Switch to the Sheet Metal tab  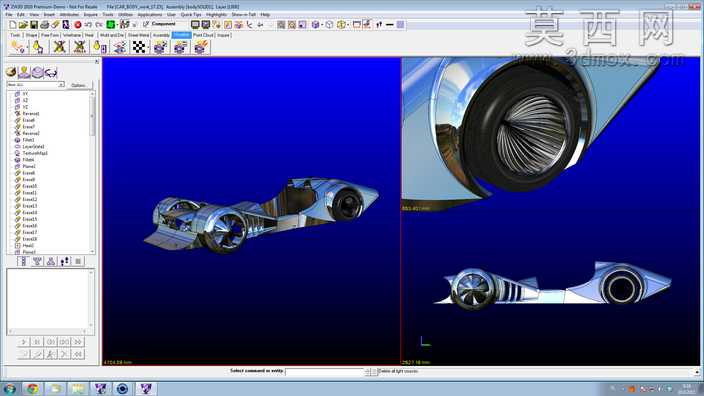tap(138, 35)
